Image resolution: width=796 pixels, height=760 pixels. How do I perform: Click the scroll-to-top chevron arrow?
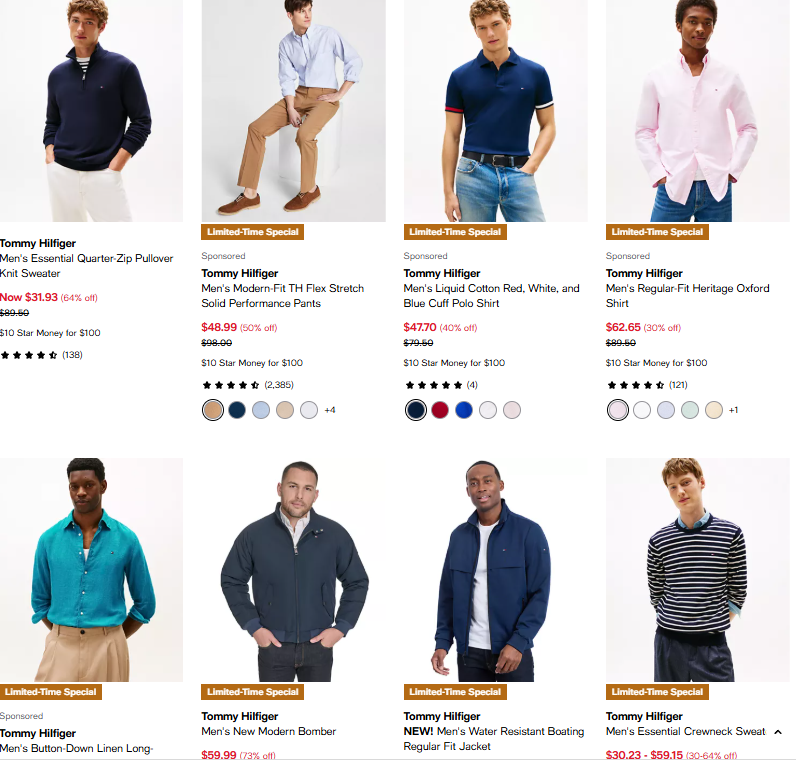(x=778, y=732)
